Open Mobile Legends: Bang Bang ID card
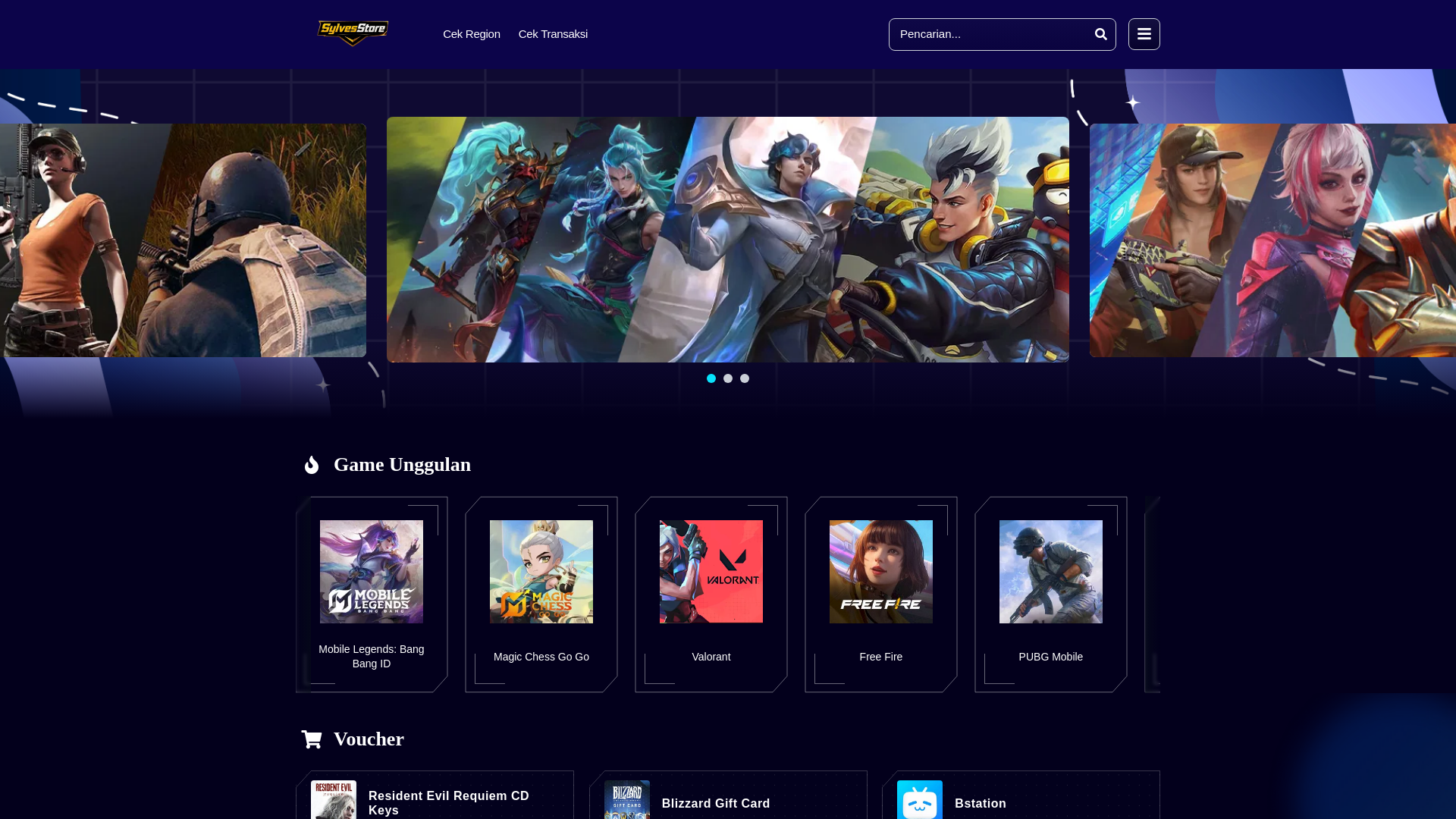 click(372, 595)
